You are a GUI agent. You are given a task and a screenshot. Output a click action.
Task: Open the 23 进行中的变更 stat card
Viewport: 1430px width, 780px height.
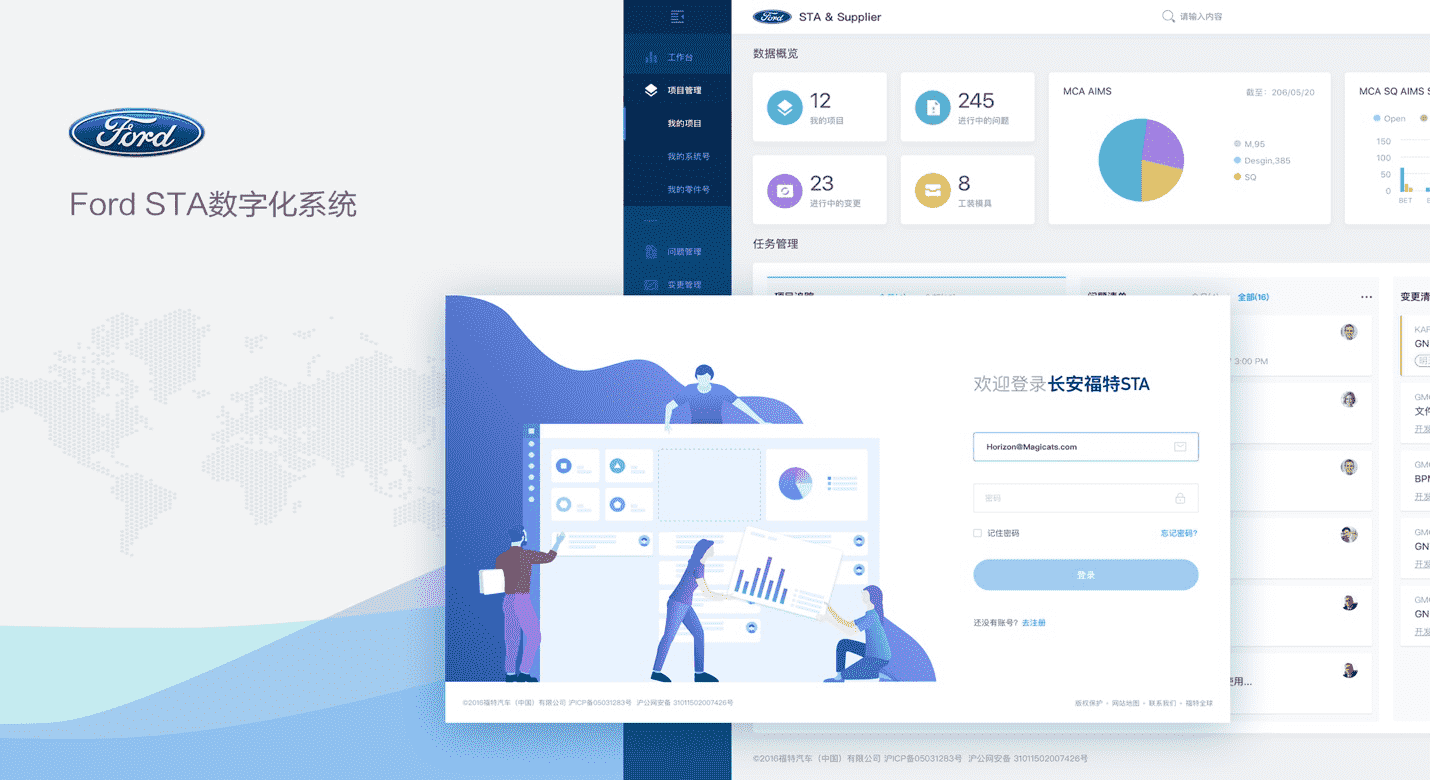click(820, 190)
